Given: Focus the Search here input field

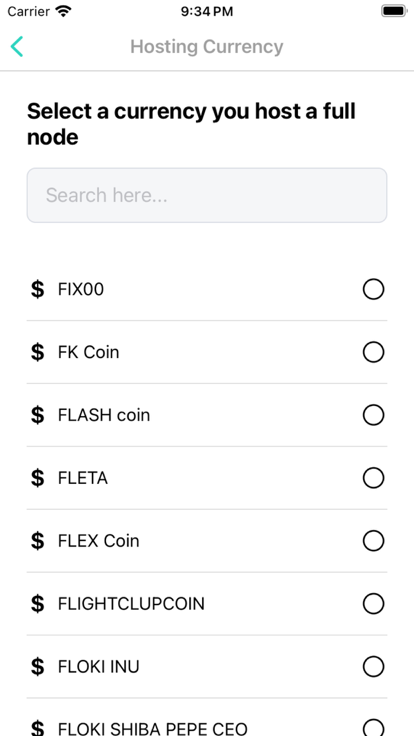Looking at the screenshot, I should [x=207, y=195].
